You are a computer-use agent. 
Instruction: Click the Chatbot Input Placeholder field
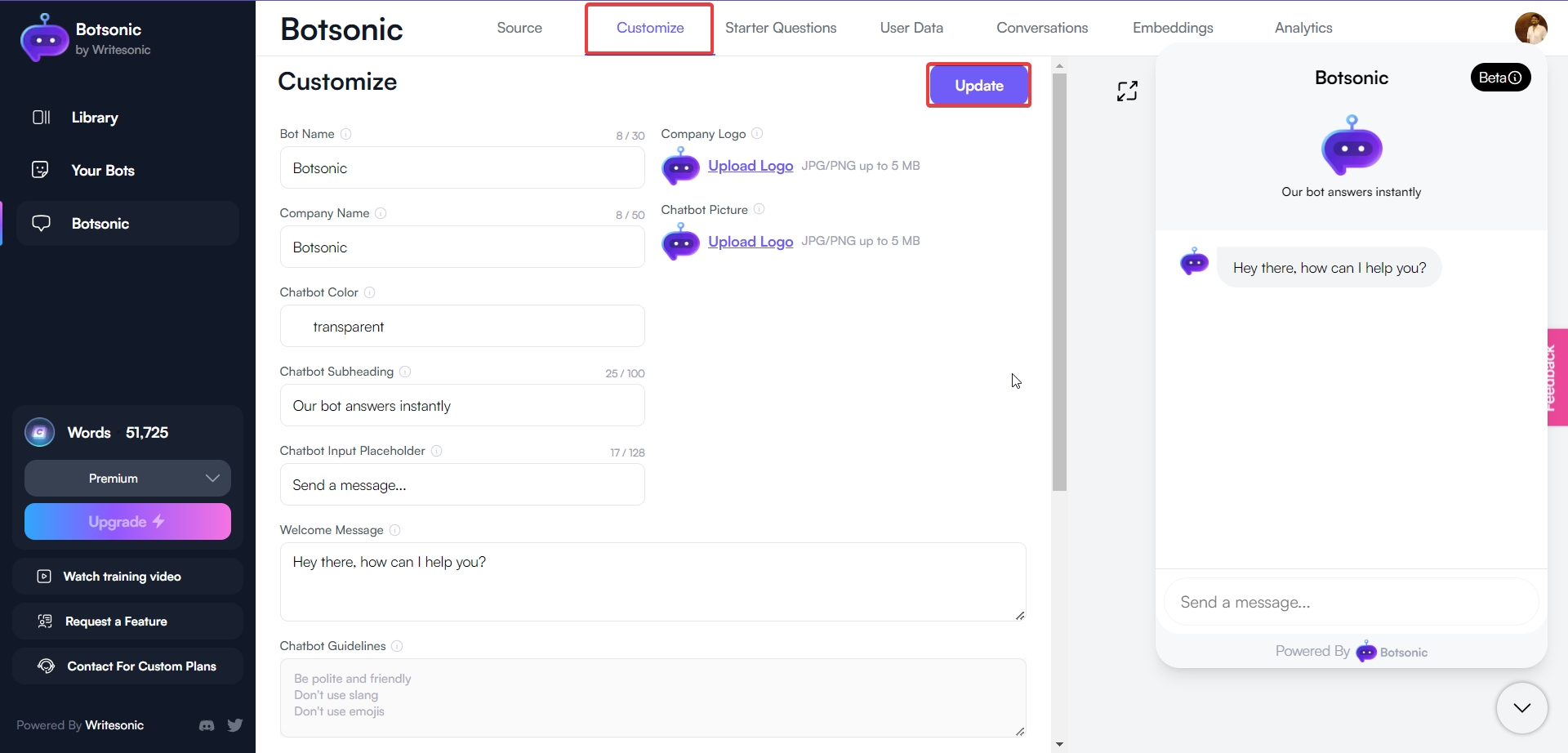(x=462, y=484)
